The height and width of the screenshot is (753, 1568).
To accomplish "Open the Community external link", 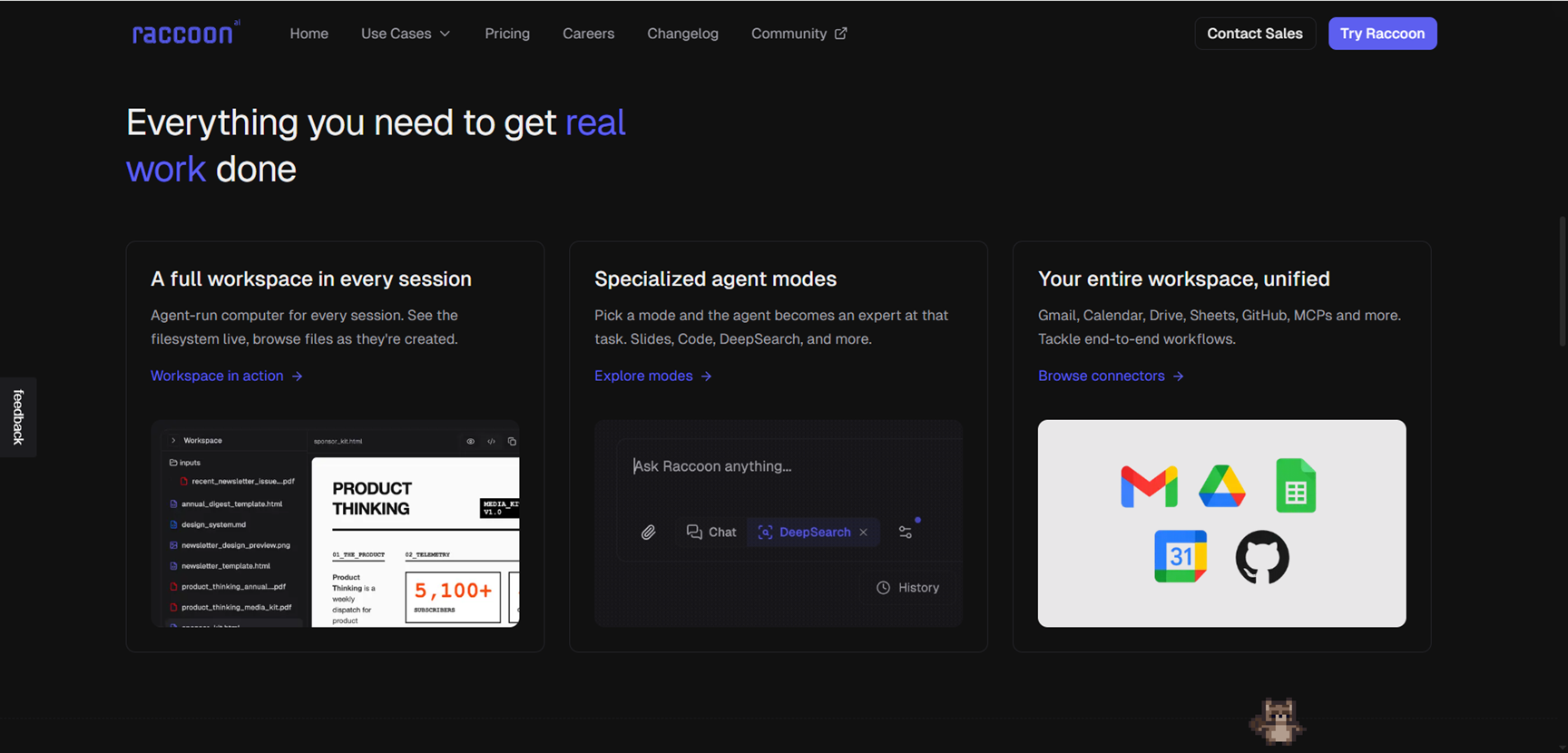I will 799,34.
